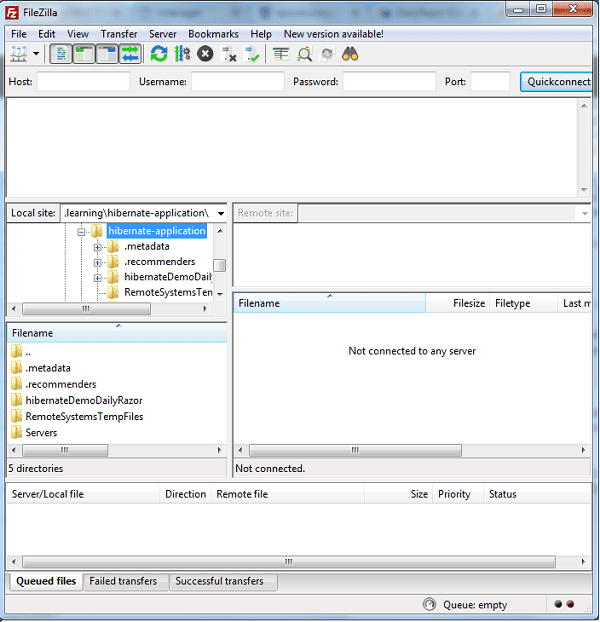Screen dimensions: 600x622
Task: Sort local list by Filename header
Action: click(x=117, y=333)
